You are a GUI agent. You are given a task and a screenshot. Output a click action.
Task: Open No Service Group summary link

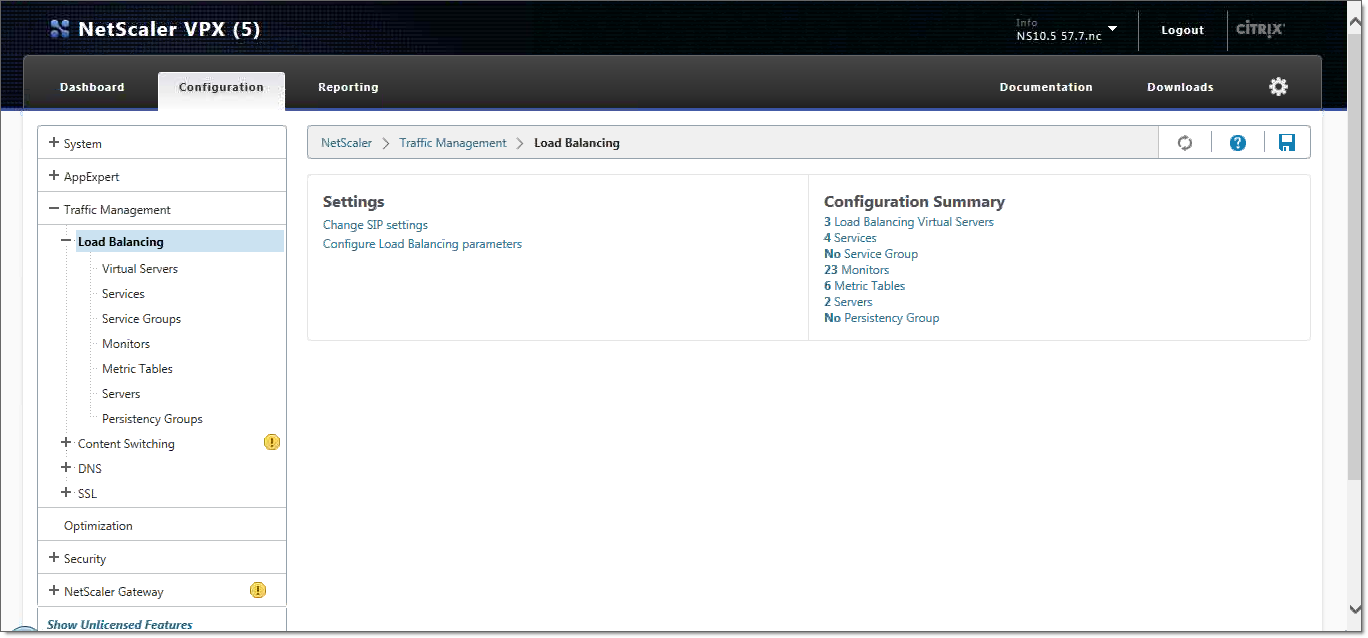coord(871,254)
